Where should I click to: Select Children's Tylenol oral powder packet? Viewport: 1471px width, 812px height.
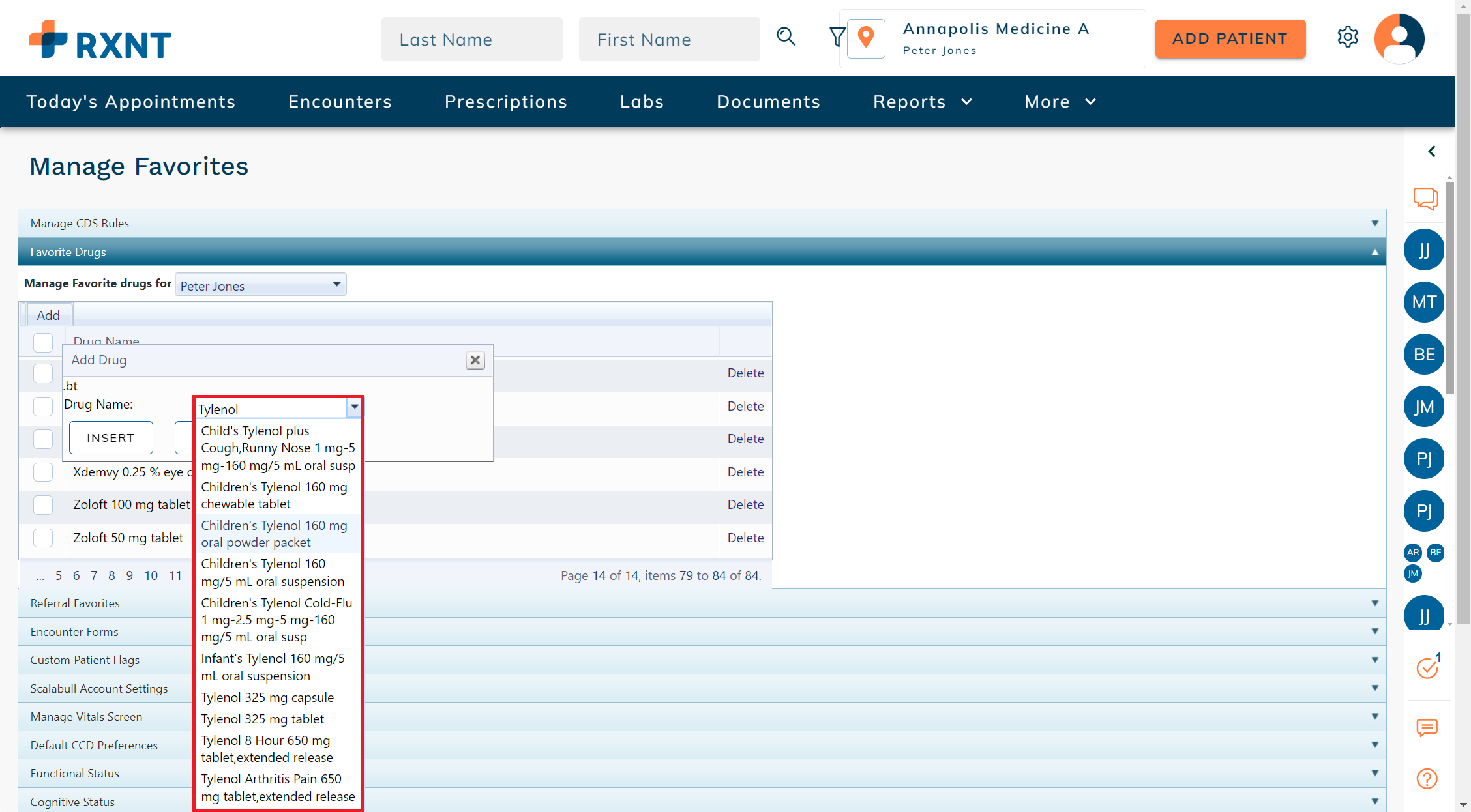click(277, 534)
